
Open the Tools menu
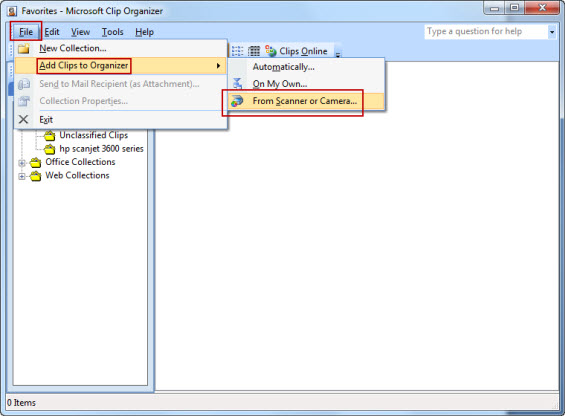click(x=112, y=32)
